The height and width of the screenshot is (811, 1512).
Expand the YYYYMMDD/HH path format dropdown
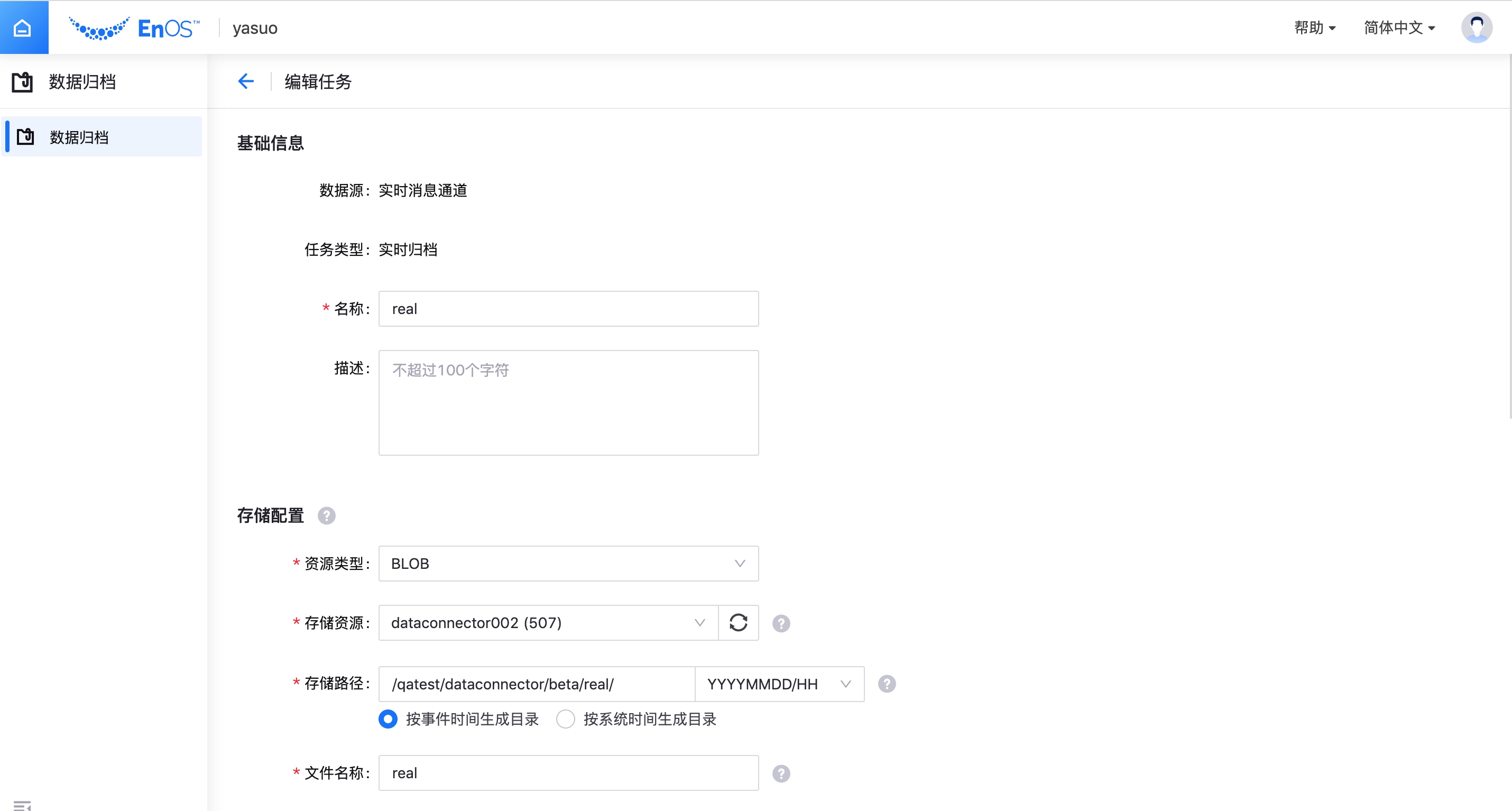(x=779, y=684)
